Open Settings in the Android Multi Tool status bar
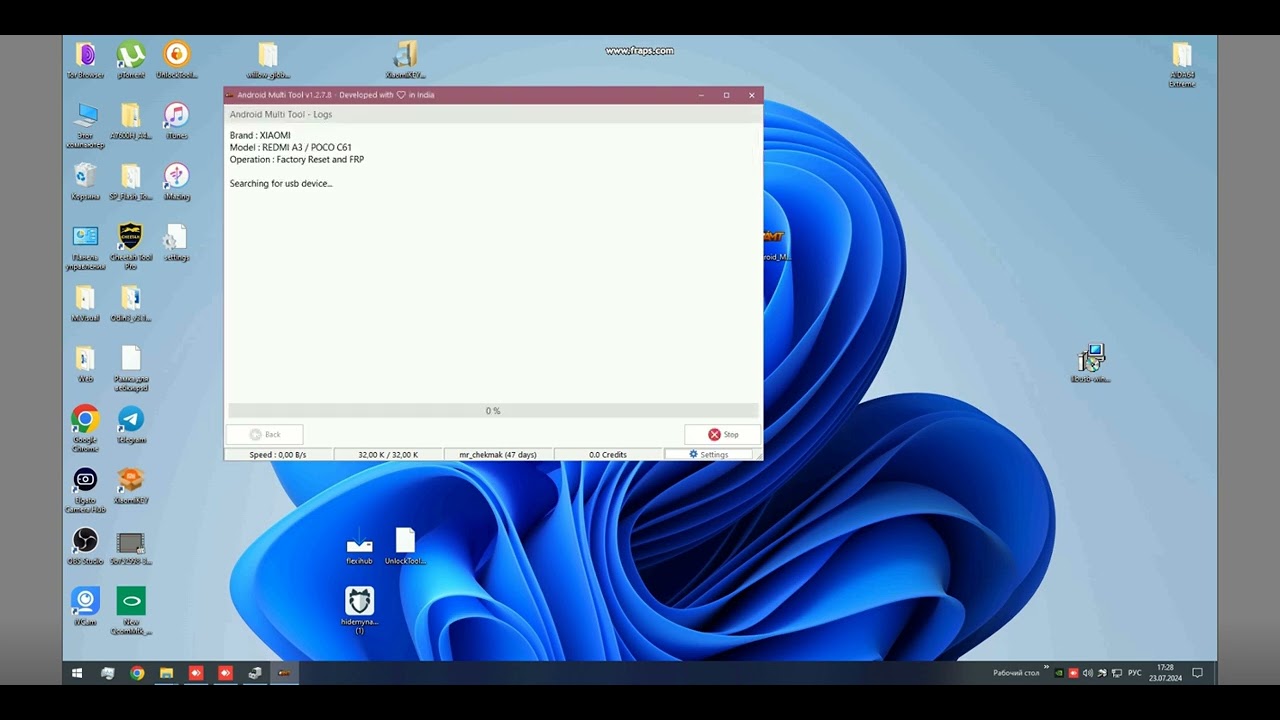Image resolution: width=1280 pixels, height=720 pixels. [708, 455]
